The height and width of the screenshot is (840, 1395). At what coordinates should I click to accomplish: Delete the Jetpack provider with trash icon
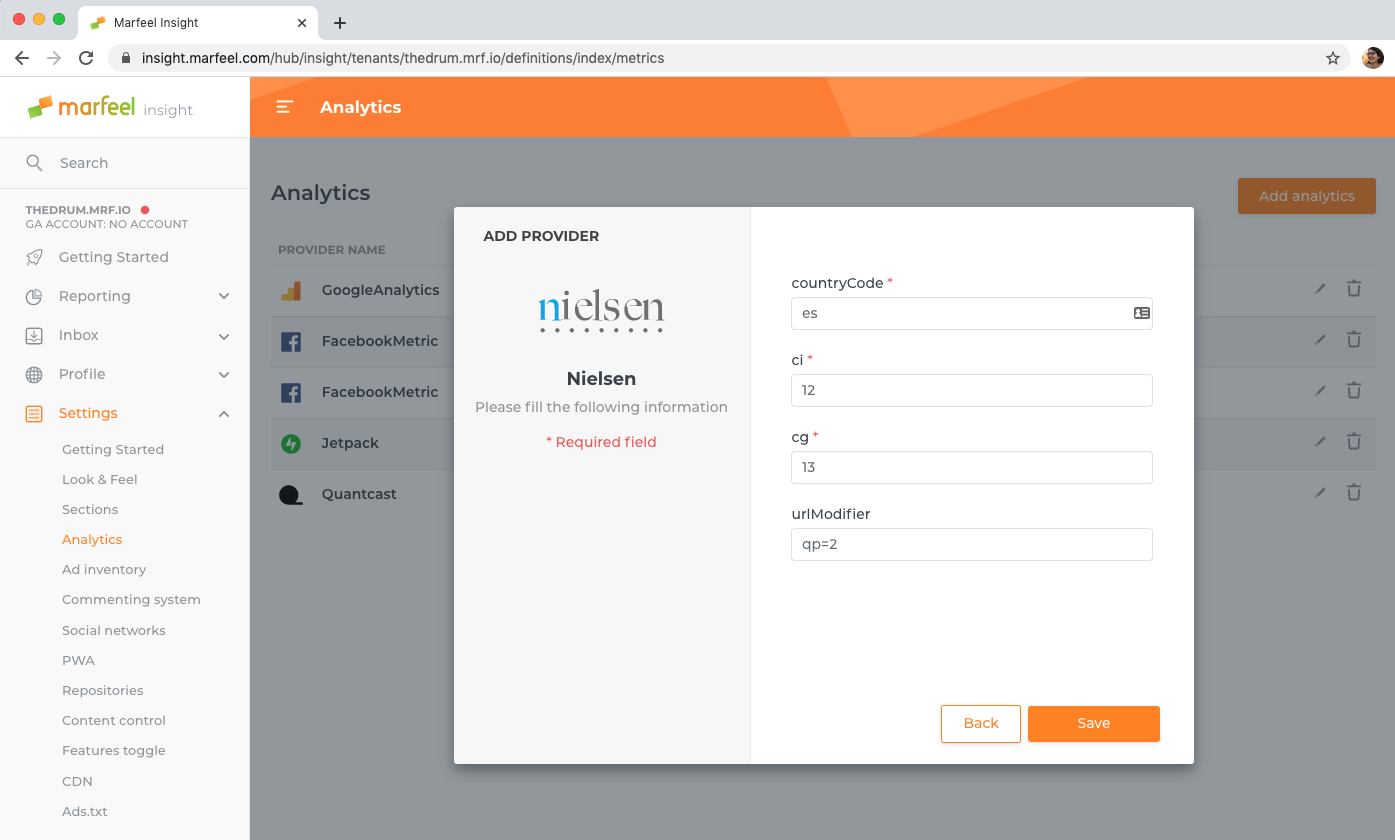[x=1354, y=441]
